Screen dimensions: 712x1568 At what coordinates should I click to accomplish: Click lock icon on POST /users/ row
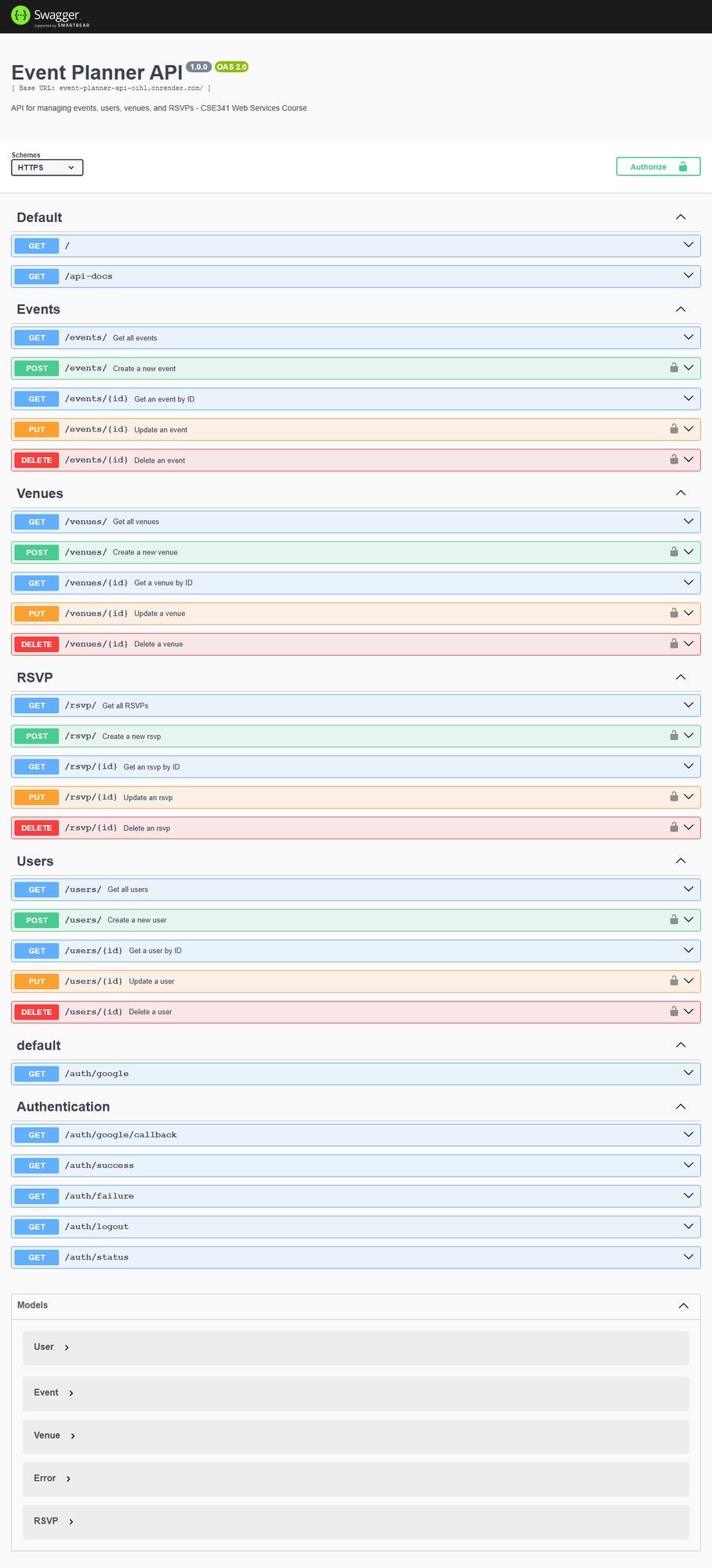pyautogui.click(x=674, y=920)
